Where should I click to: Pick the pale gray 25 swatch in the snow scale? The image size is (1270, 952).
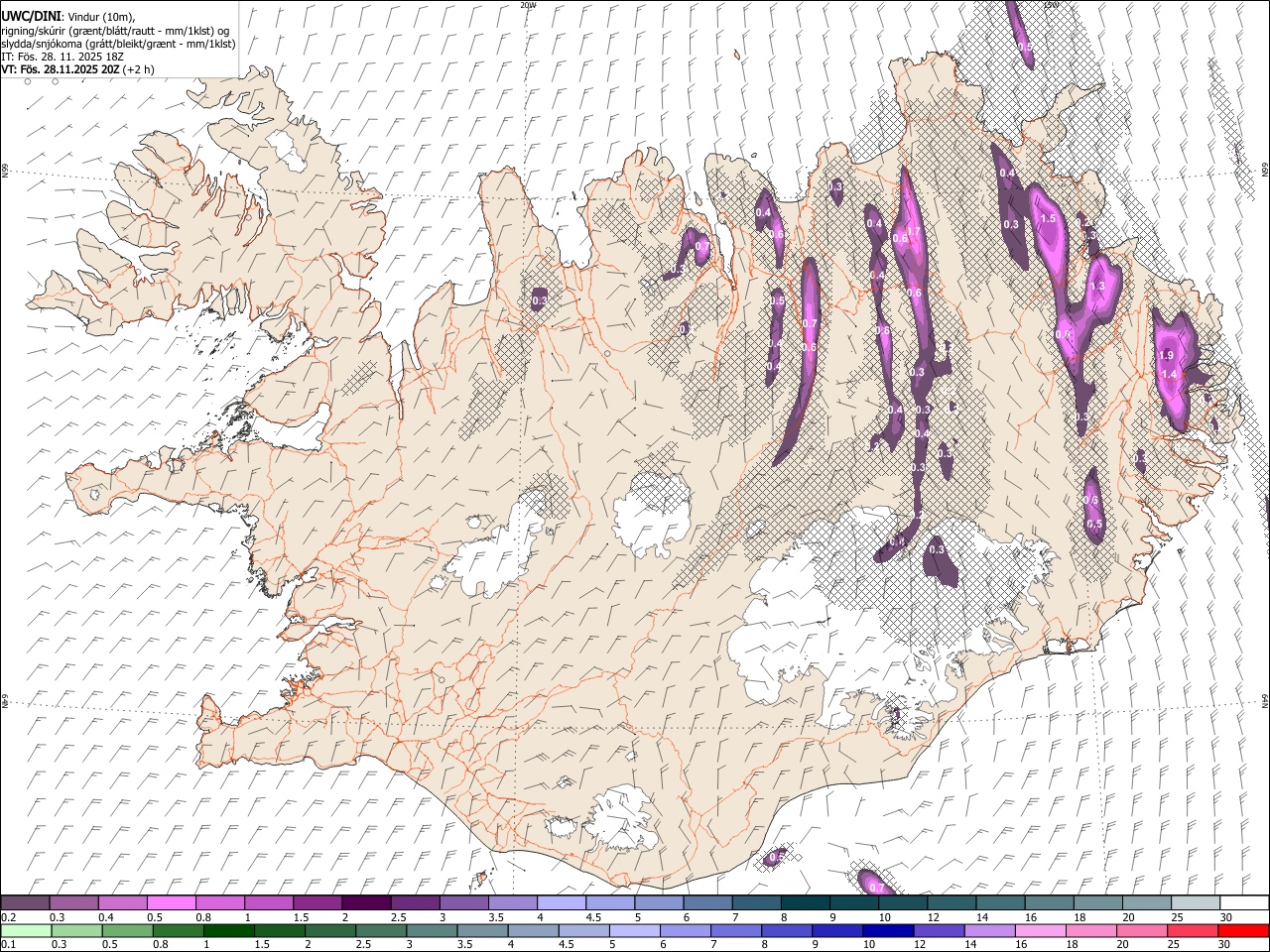(1194, 903)
